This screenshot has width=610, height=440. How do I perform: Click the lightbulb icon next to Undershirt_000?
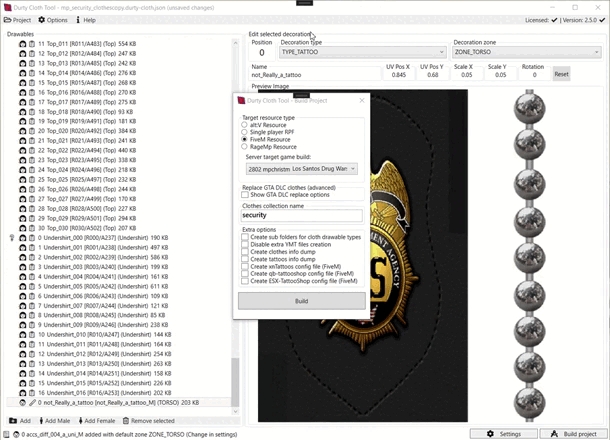tap(13, 238)
